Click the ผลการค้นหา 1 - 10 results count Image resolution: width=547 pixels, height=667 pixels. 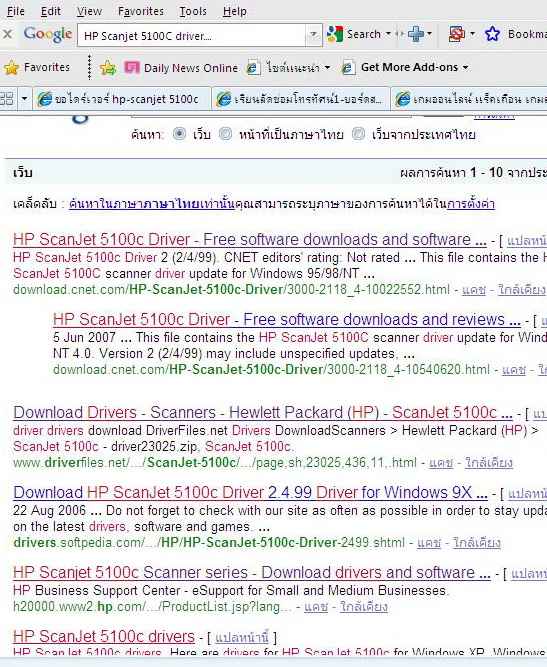(x=473, y=173)
